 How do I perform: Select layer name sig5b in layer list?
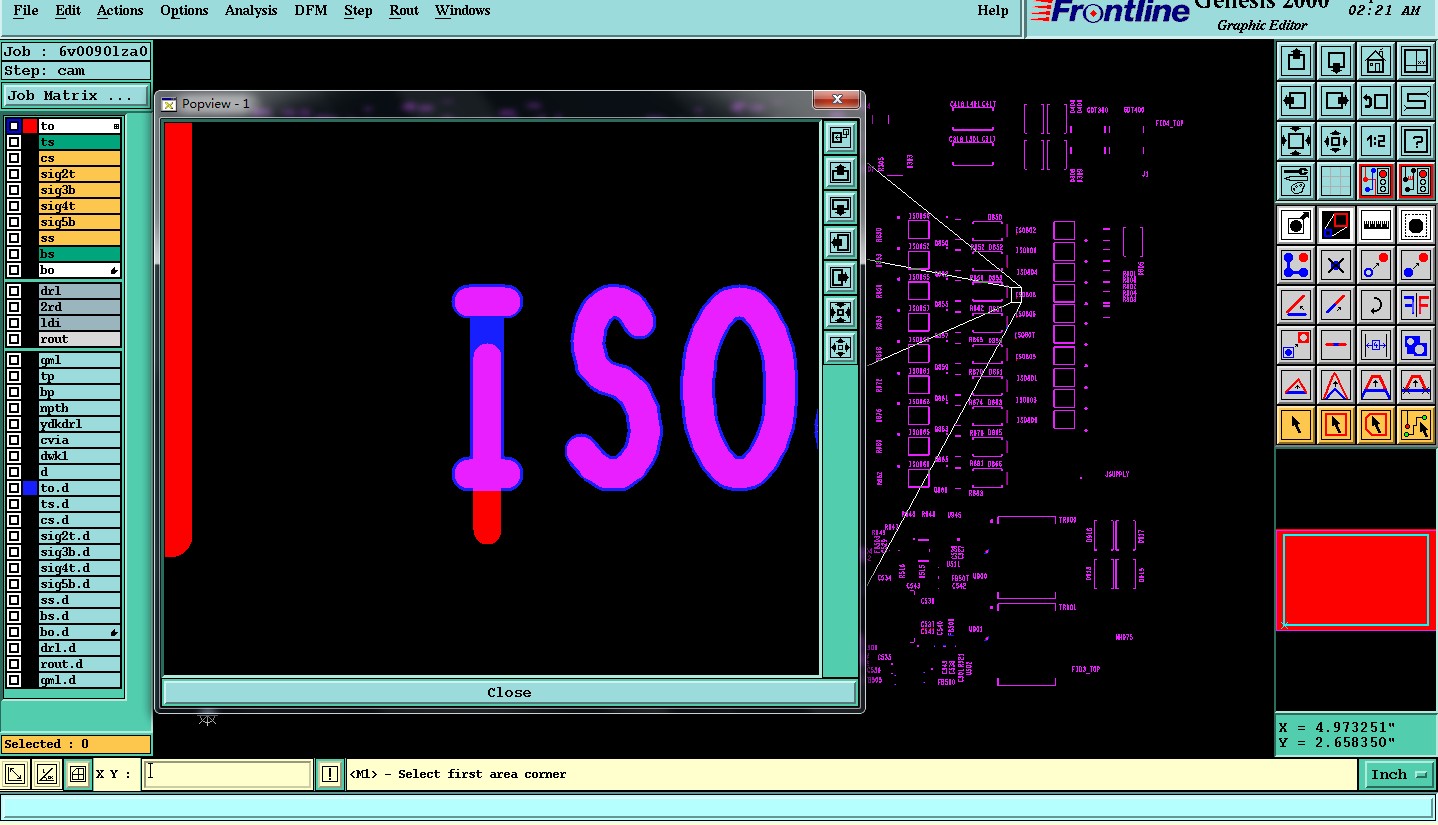[x=80, y=222]
